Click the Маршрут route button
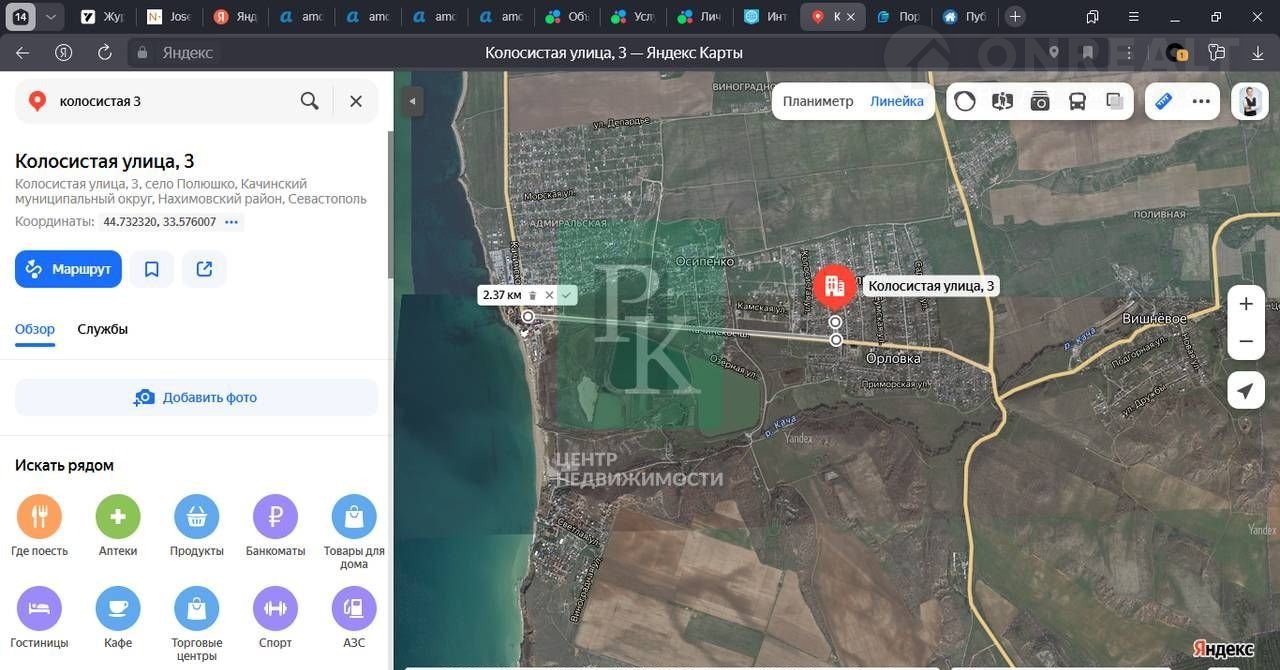The width and height of the screenshot is (1280, 670). pos(68,269)
